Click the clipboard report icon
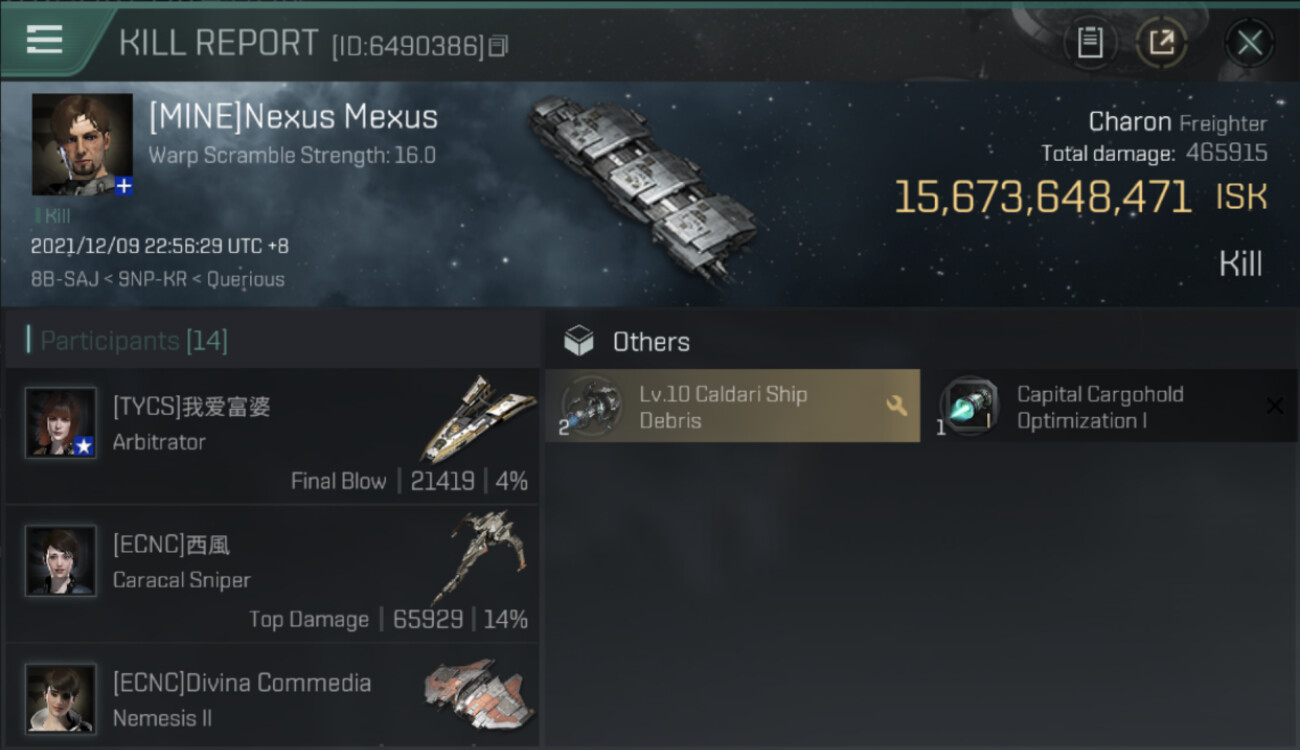Screen dimensions: 1300x750 click(1090, 42)
